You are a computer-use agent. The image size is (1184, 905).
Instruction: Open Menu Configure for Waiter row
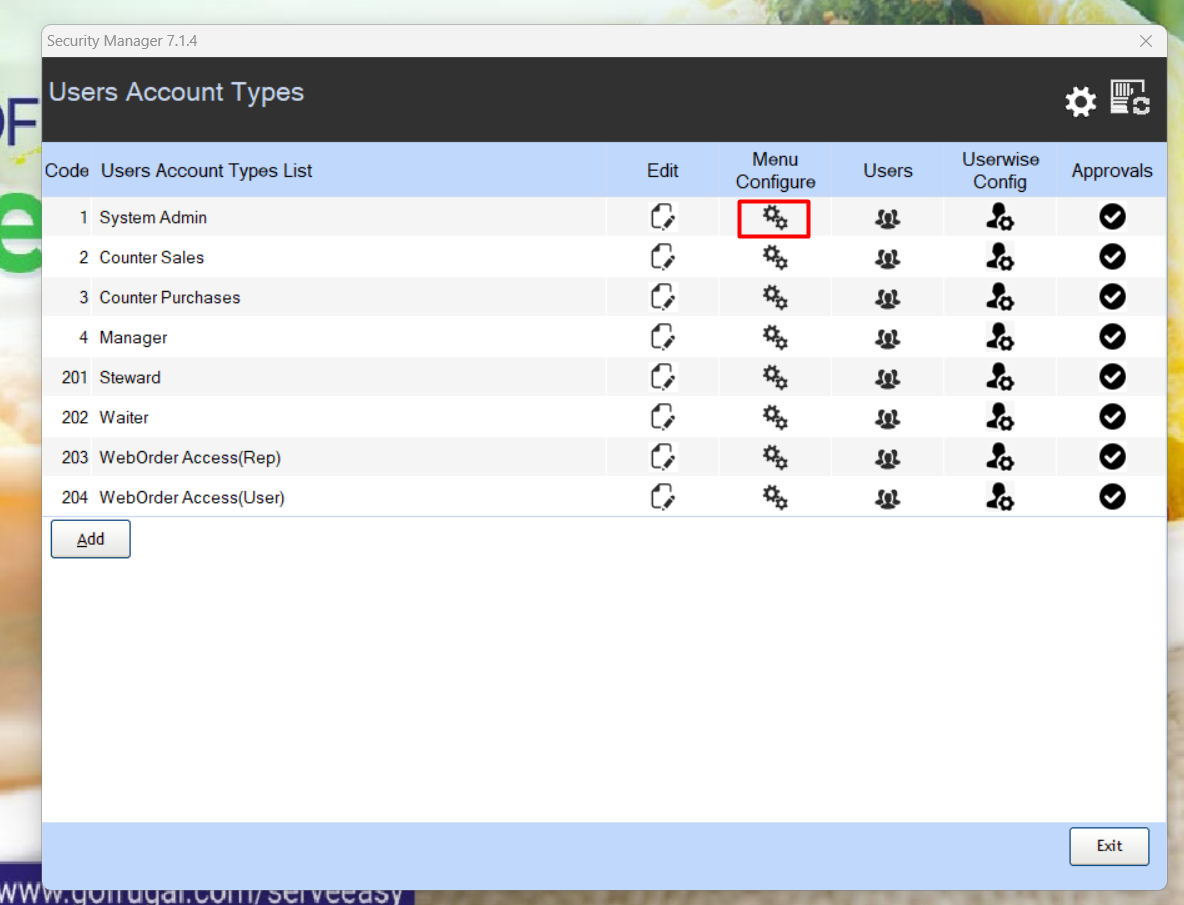pos(775,417)
